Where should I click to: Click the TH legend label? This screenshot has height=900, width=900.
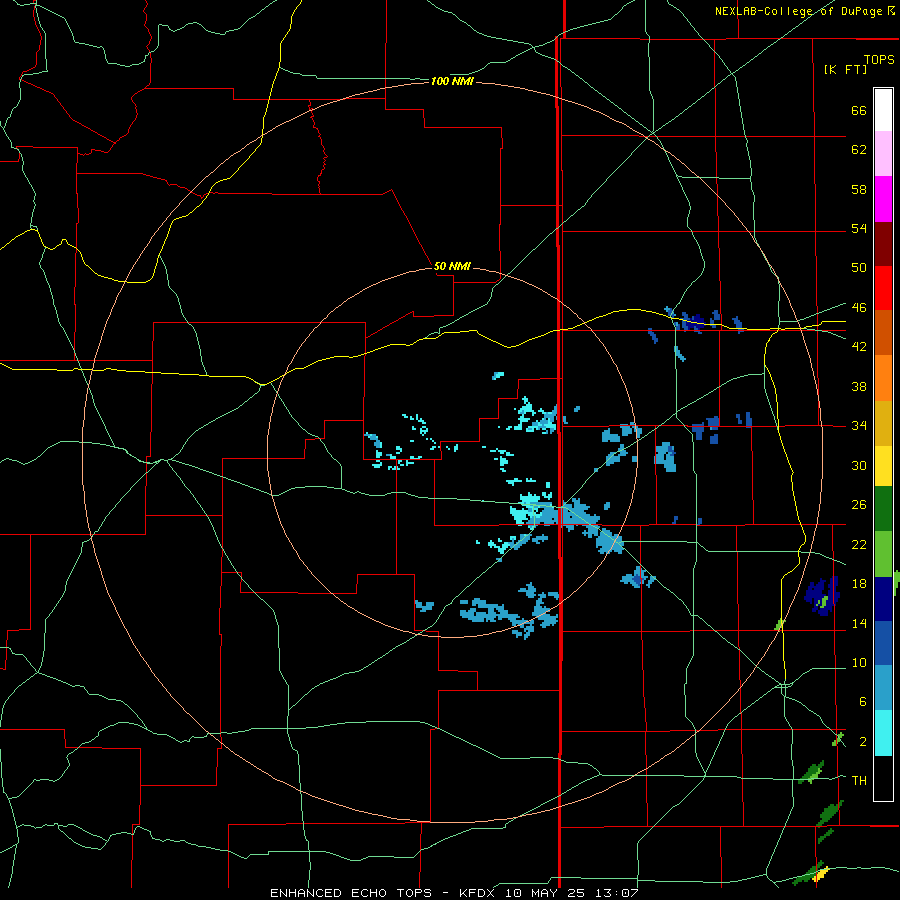pyautogui.click(x=859, y=781)
